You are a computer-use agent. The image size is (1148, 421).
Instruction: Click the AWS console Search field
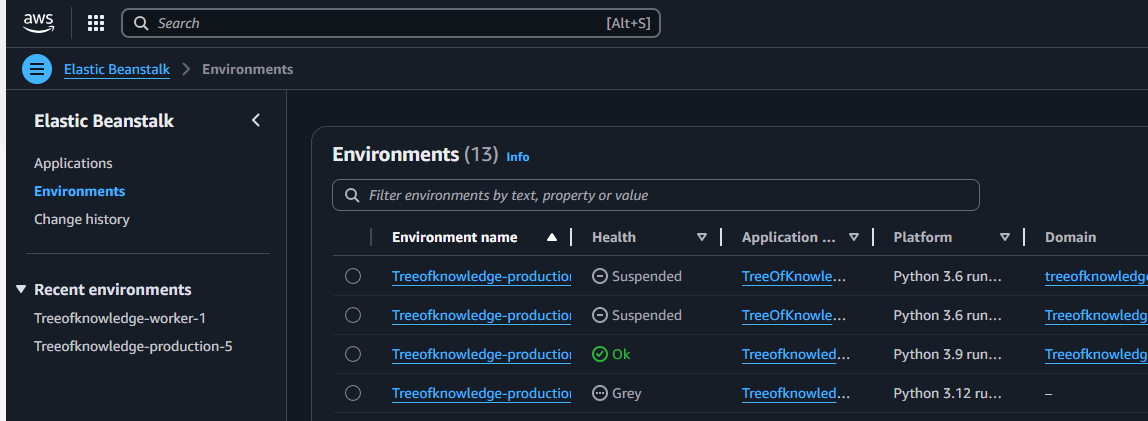coord(391,23)
